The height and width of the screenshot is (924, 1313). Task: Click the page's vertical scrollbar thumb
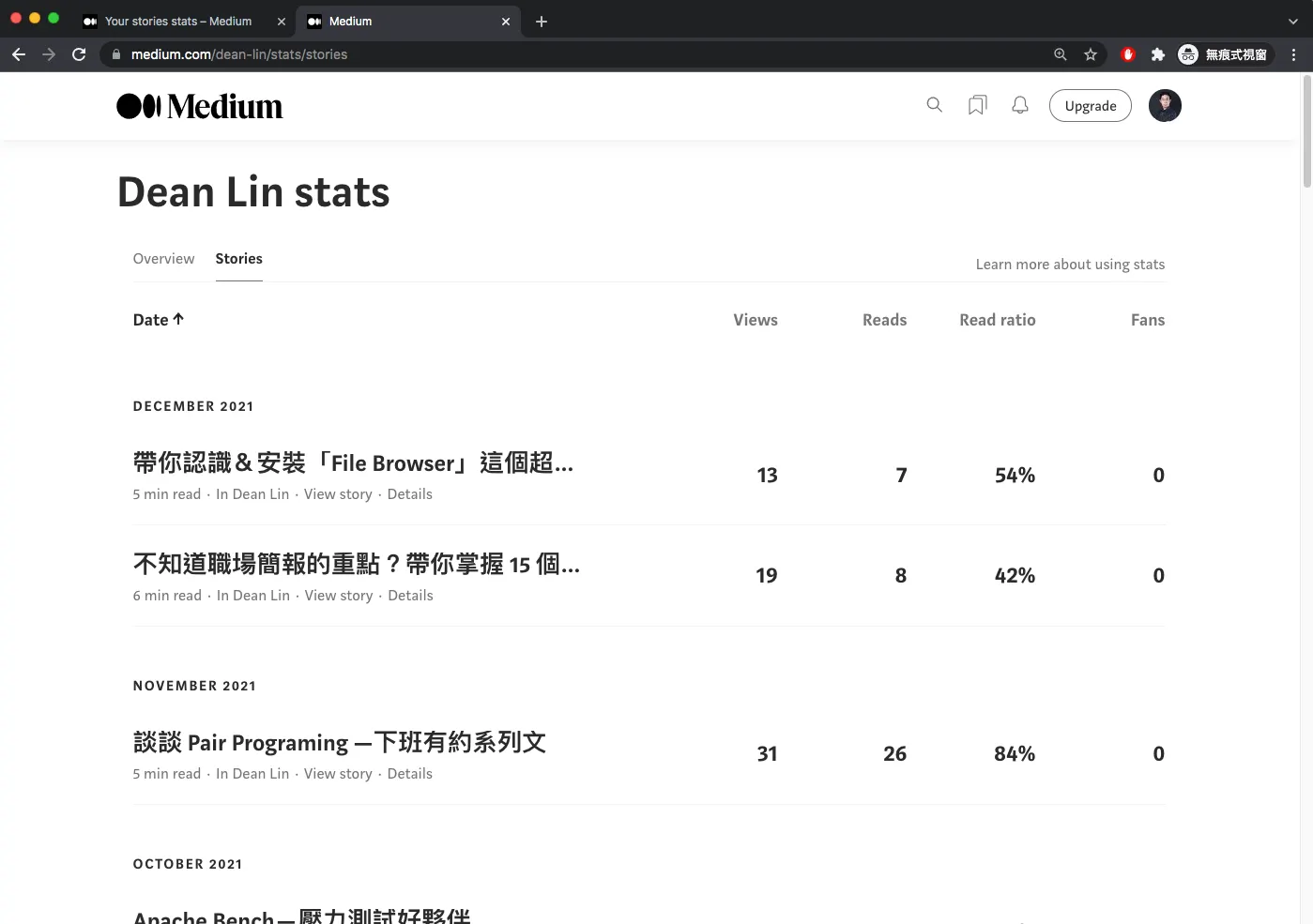(1306, 132)
